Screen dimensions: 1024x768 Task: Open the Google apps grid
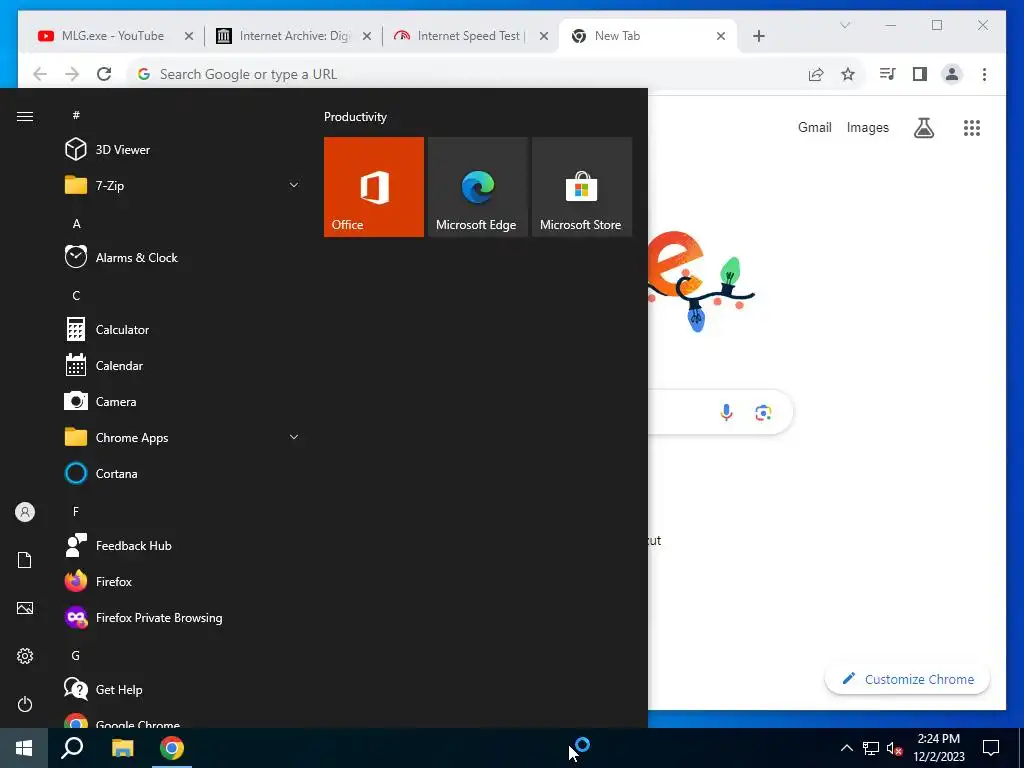(972, 128)
